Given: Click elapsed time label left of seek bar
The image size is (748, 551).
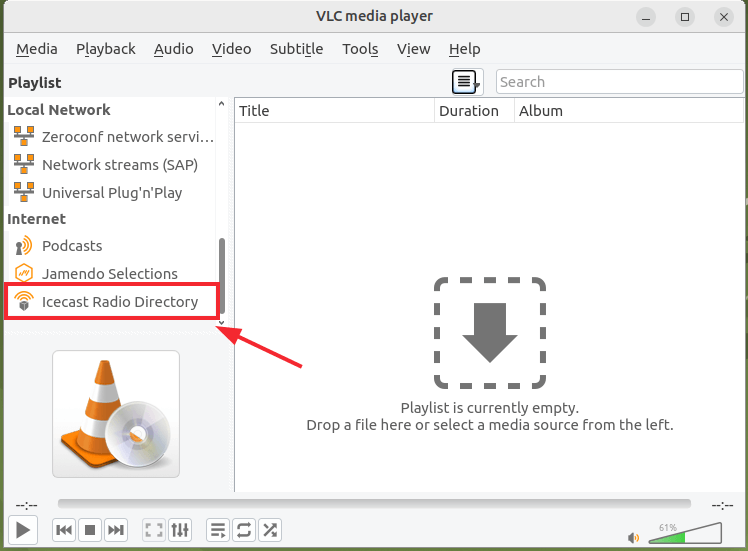Looking at the screenshot, I should click(x=26, y=505).
